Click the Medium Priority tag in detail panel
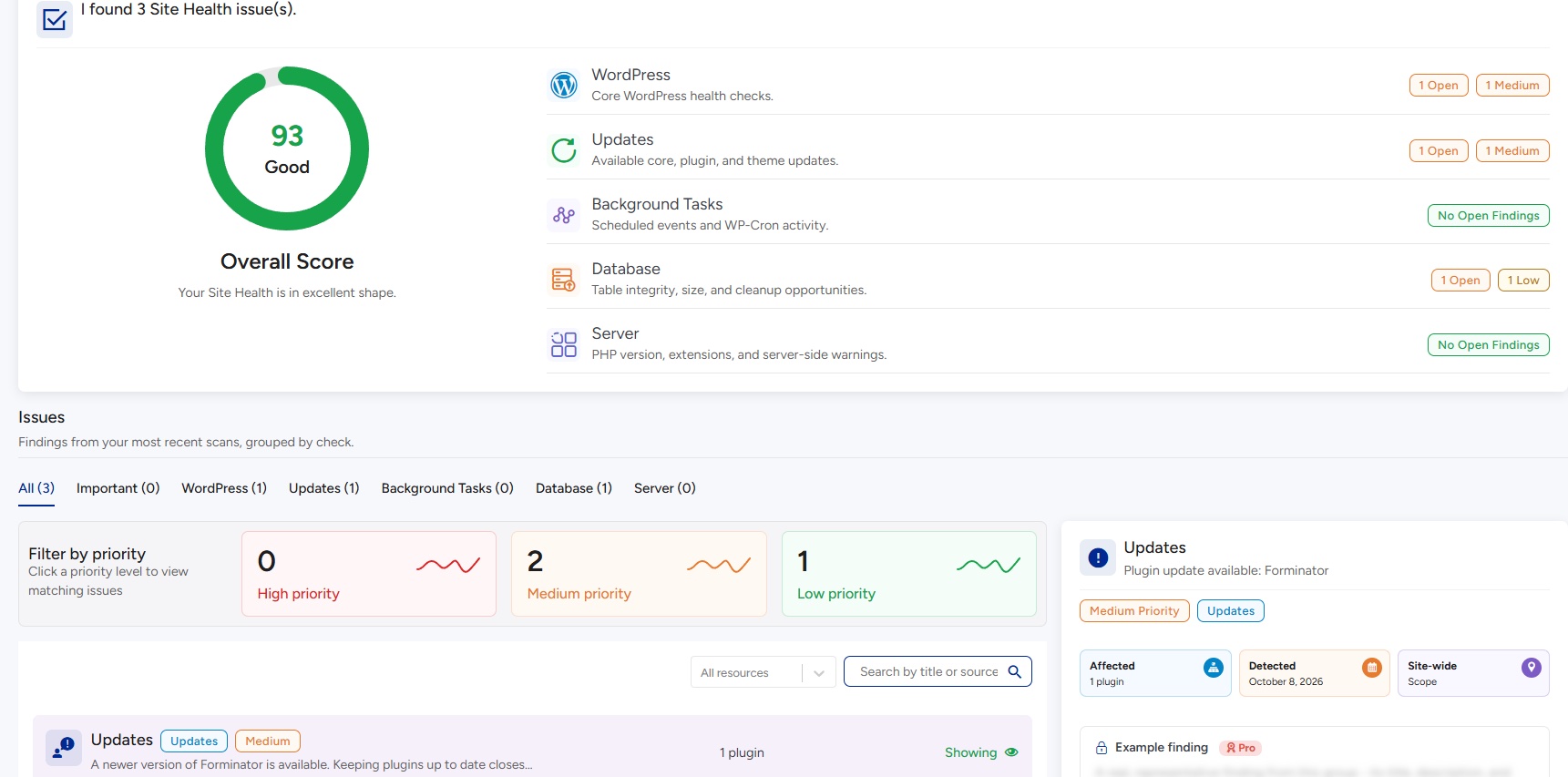This screenshot has height=777, width=1568. tap(1134, 610)
